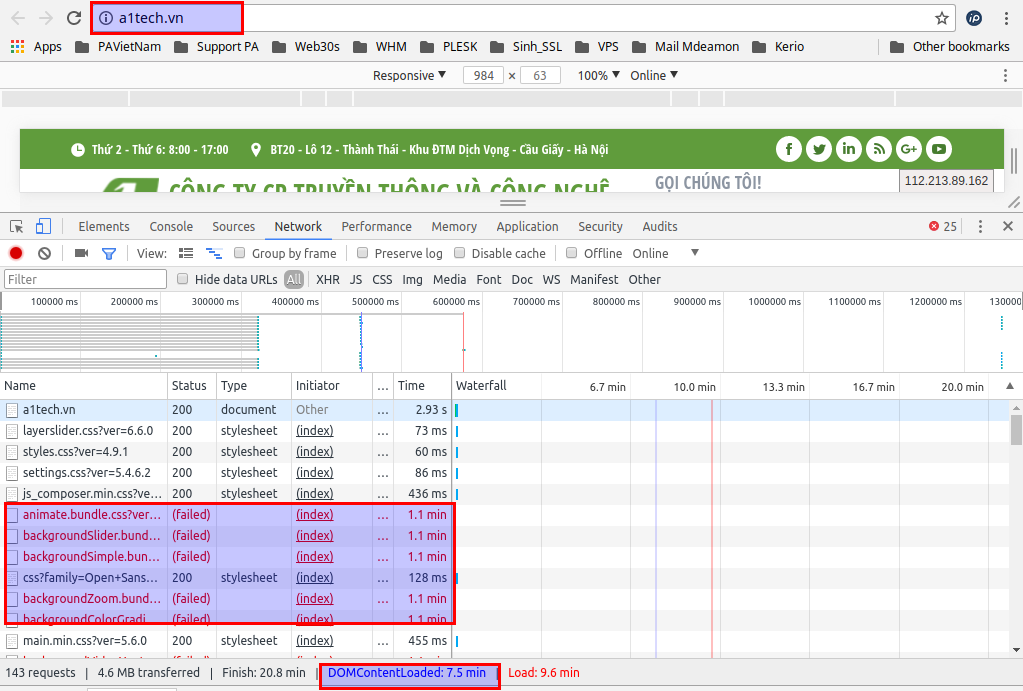Clear the network log
This screenshot has width=1023, height=691.
(x=44, y=253)
